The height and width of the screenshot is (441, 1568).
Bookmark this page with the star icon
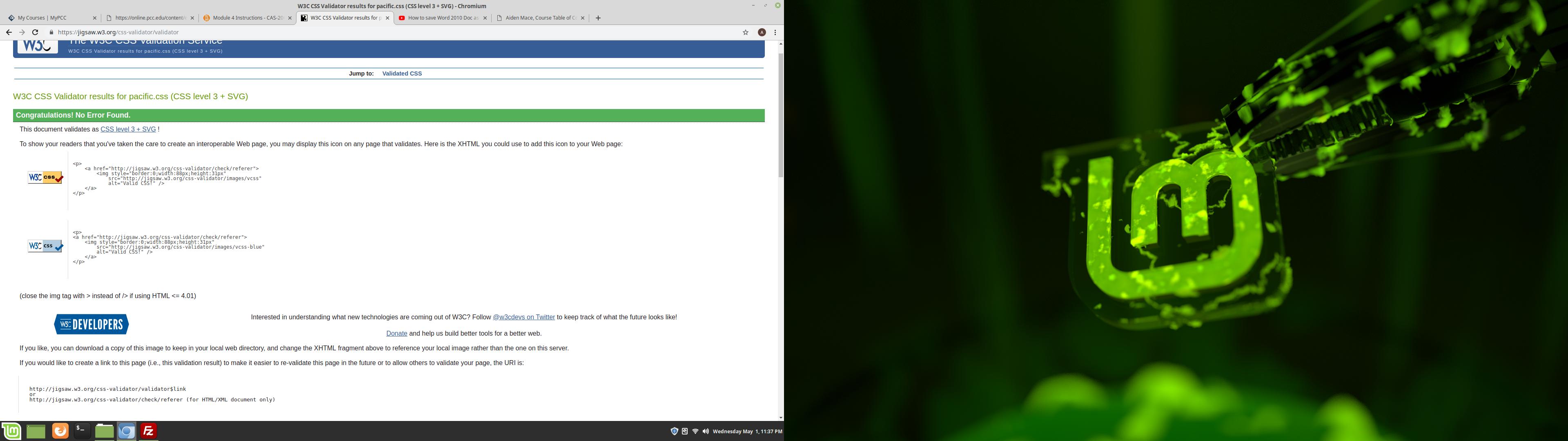tap(745, 32)
